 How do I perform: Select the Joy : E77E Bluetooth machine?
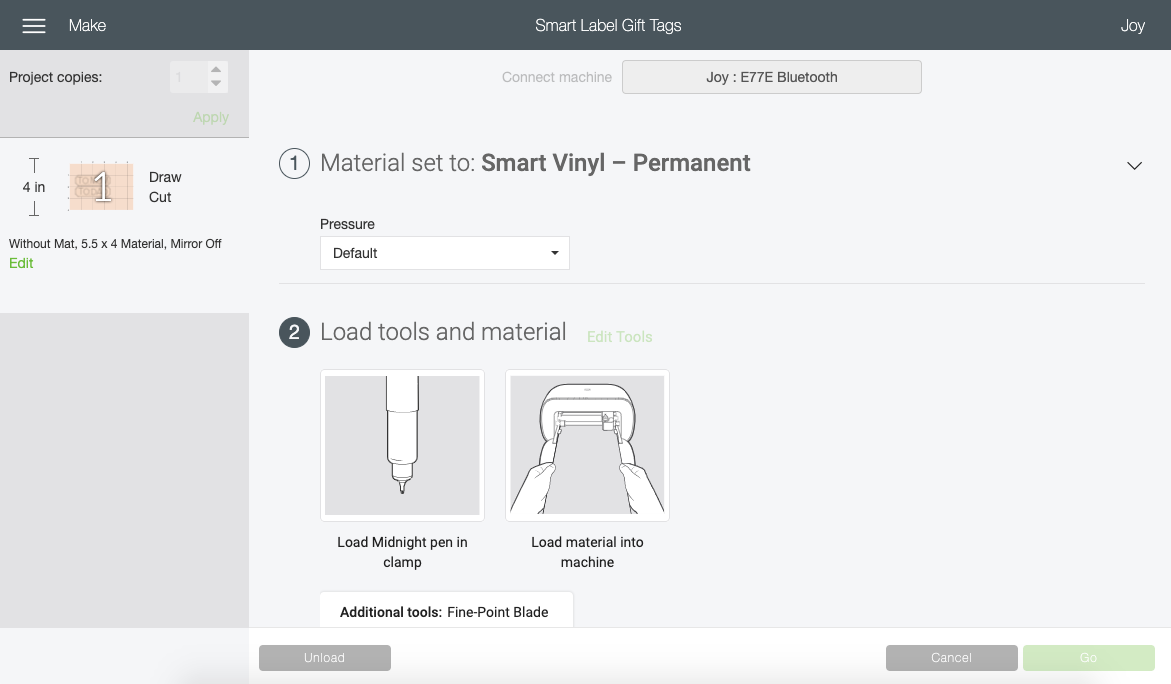(x=771, y=77)
